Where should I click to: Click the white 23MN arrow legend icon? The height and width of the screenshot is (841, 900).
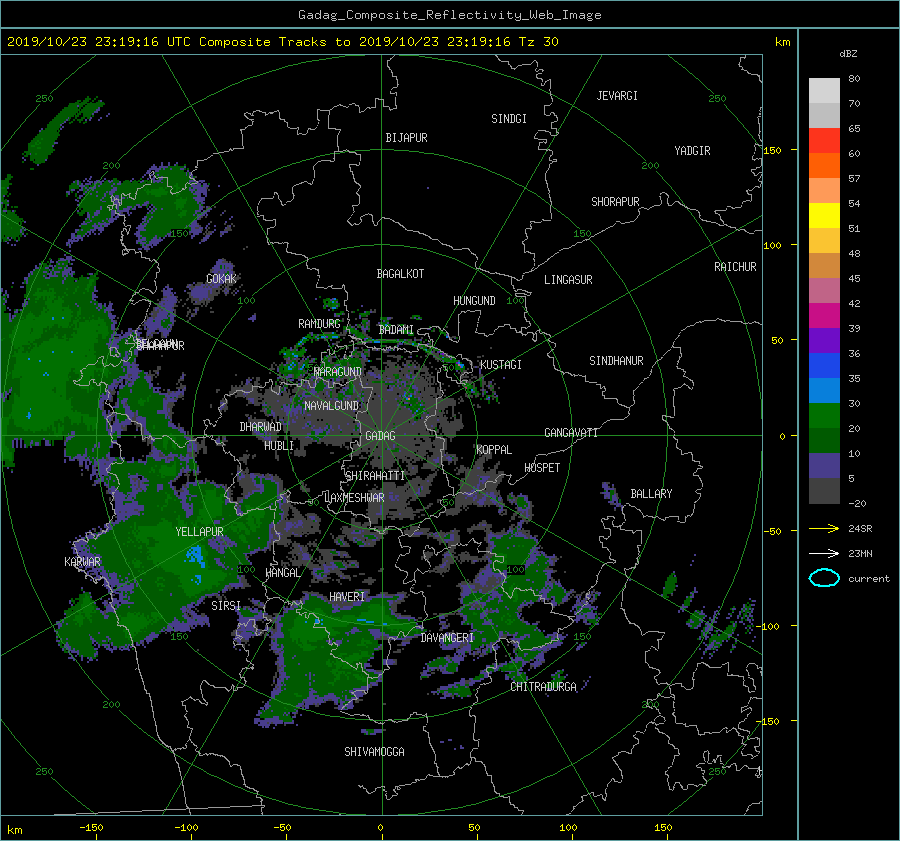(824, 553)
